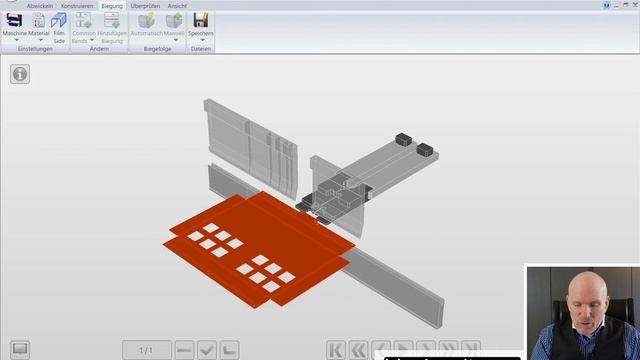Screen dimensions: 640x360
Task: Click the checkmark confirm button
Action: pyautogui.click(x=207, y=350)
